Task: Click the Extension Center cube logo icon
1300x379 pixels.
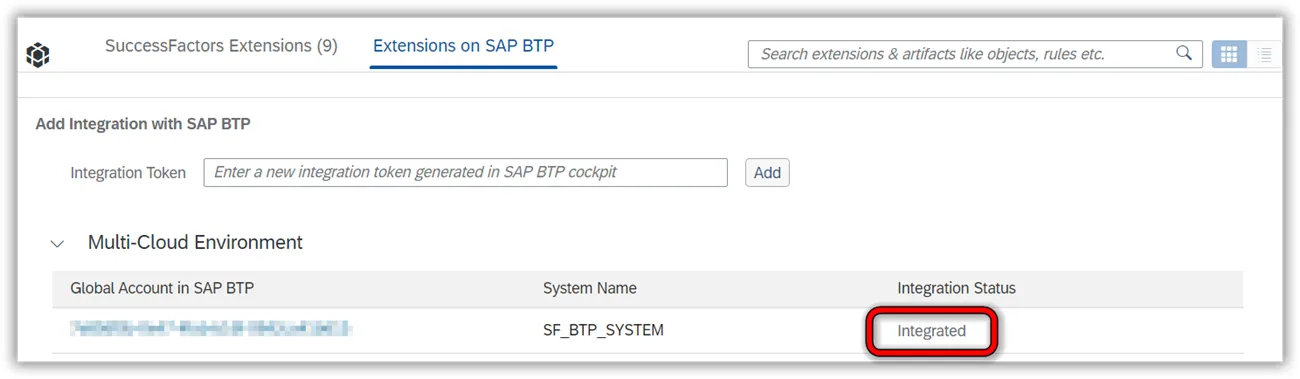Action: (x=38, y=55)
